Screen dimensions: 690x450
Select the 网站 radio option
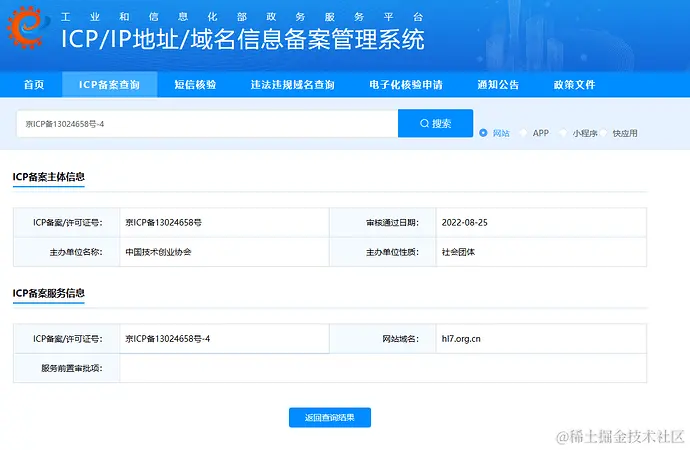coord(483,133)
